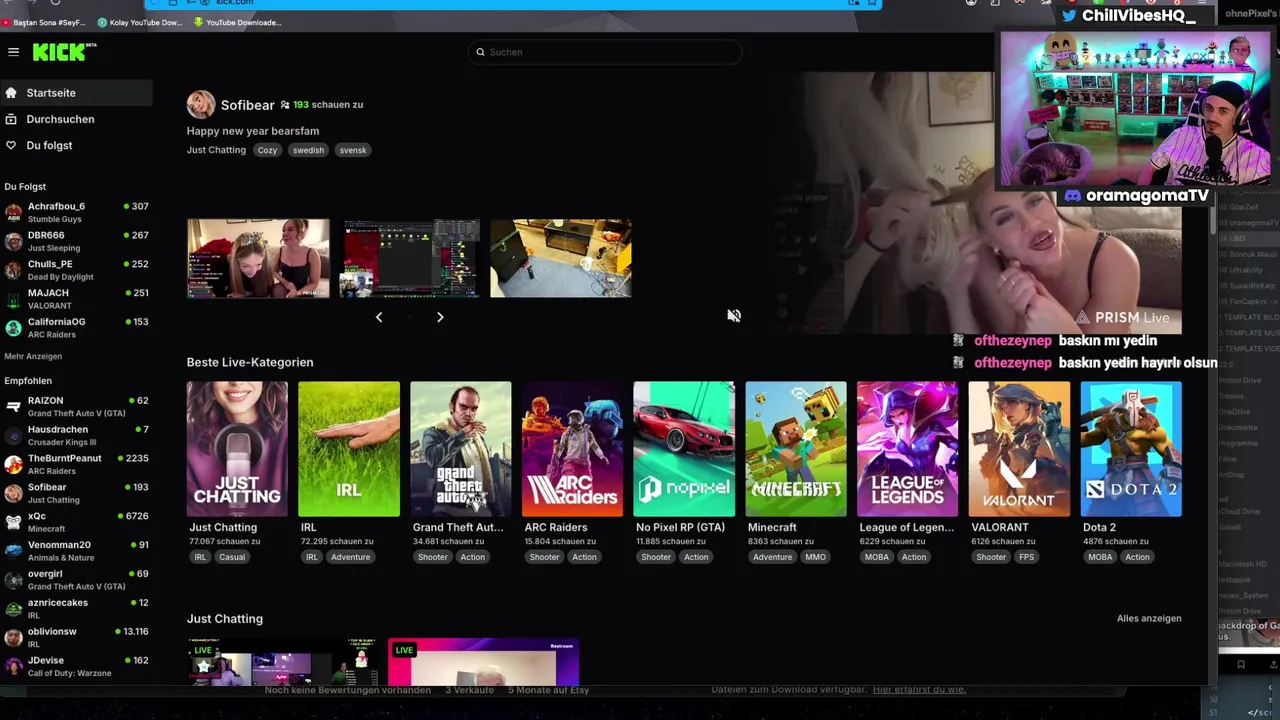Click Alles anzeigen for Just Chatting
Viewport: 1280px width, 720px height.
[1149, 618]
